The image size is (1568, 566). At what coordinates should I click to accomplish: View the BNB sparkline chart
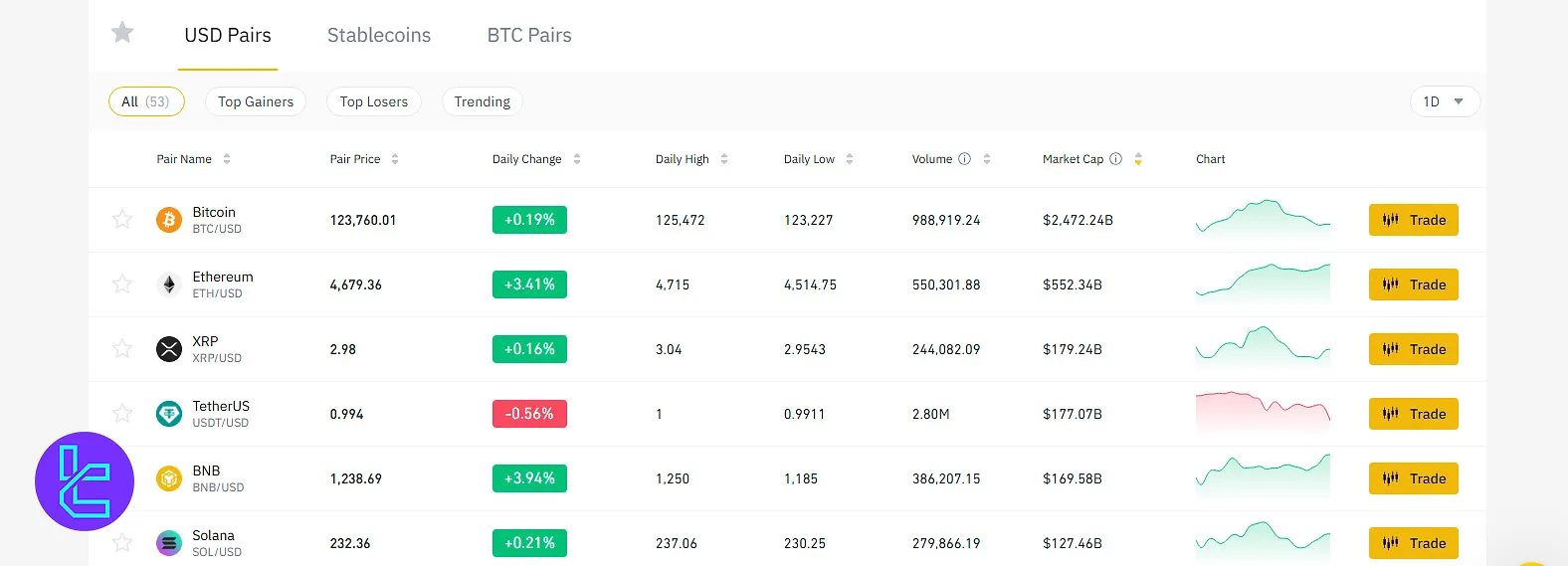pos(1263,475)
